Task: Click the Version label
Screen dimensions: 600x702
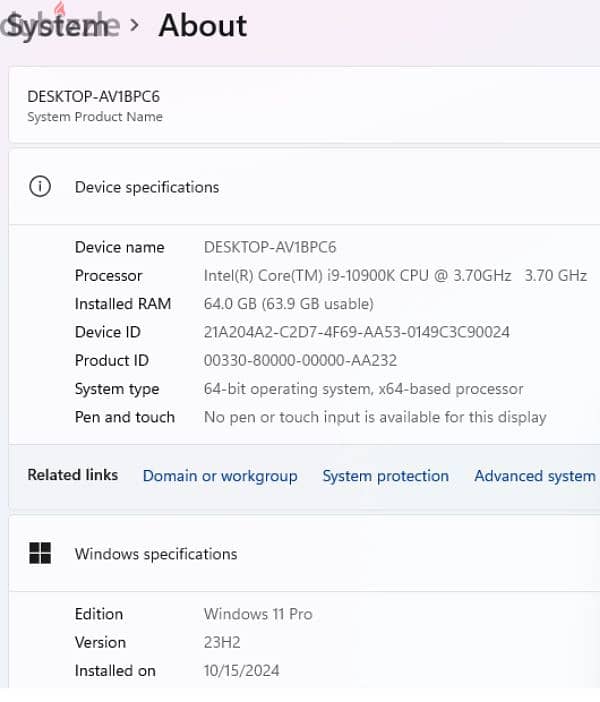Action: coord(100,642)
